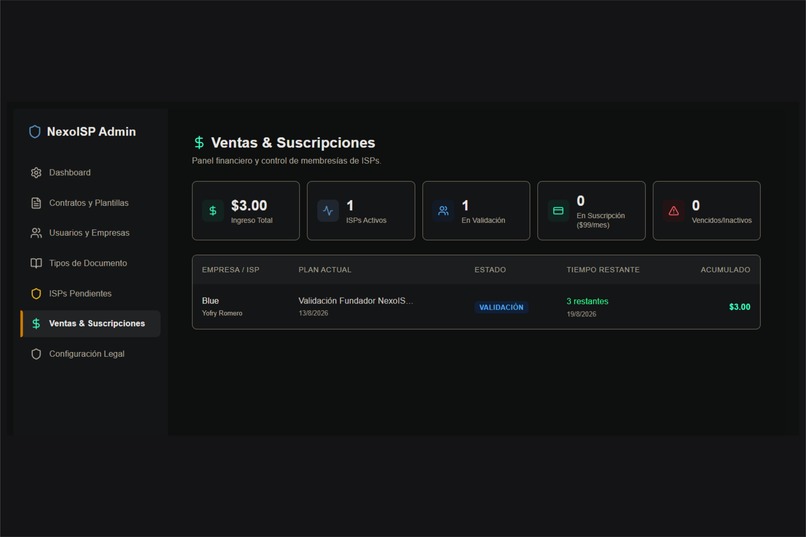This screenshot has height=537, width=806.
Task: Click the ACUMULADO column header
Action: point(725,270)
